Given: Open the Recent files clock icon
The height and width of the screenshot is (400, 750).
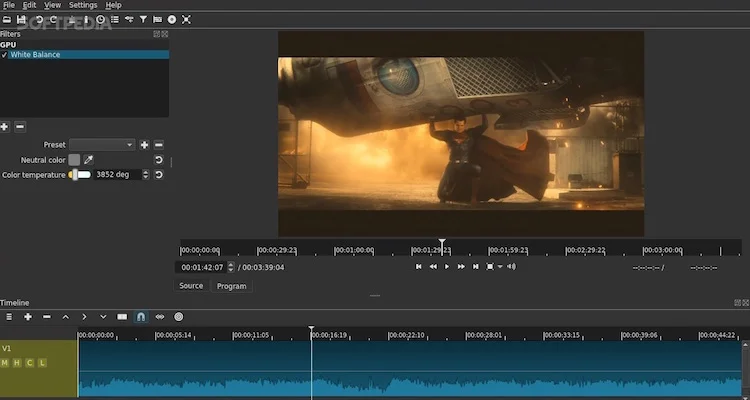Looking at the screenshot, I should click(100, 20).
